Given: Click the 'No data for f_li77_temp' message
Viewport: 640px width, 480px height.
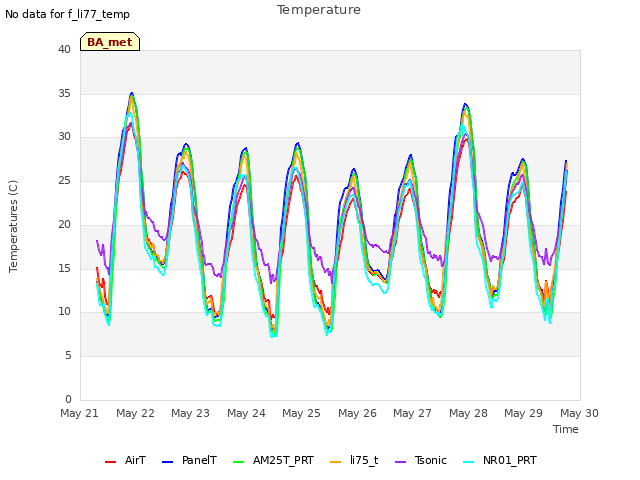Looking at the screenshot, I should 67,14.
